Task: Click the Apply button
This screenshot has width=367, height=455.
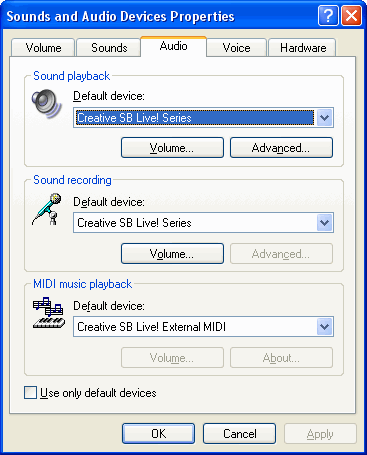Action: pos(320,434)
